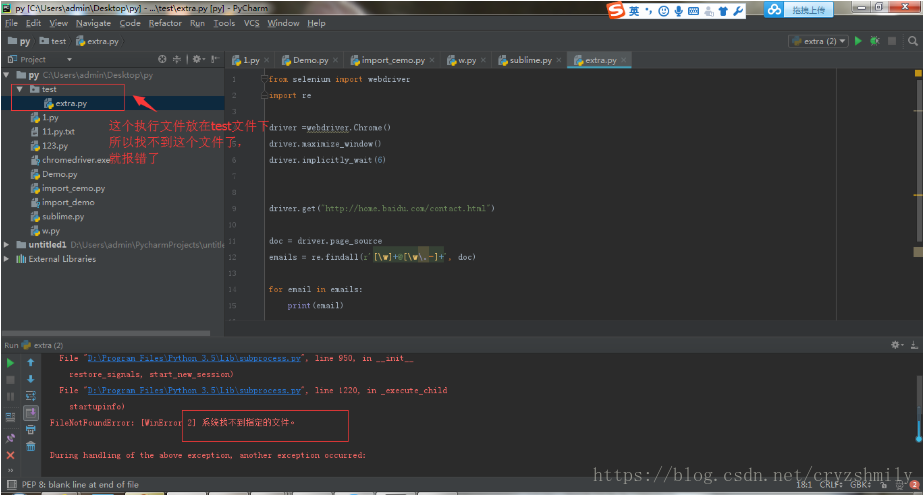Open Sogou toolbox wrench icon
The image size is (924, 495).
[738, 11]
